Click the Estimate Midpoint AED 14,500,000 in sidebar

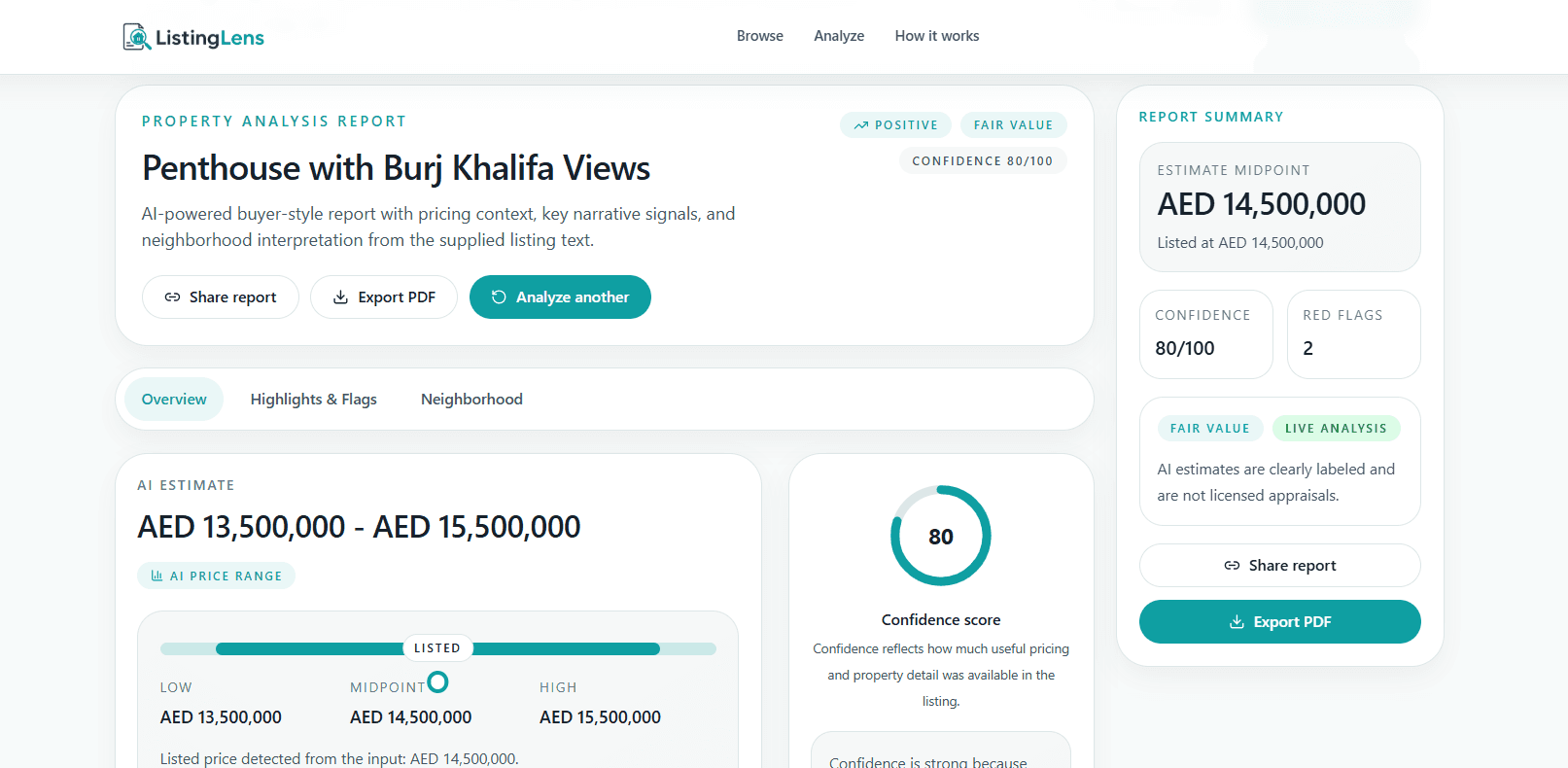click(1261, 204)
